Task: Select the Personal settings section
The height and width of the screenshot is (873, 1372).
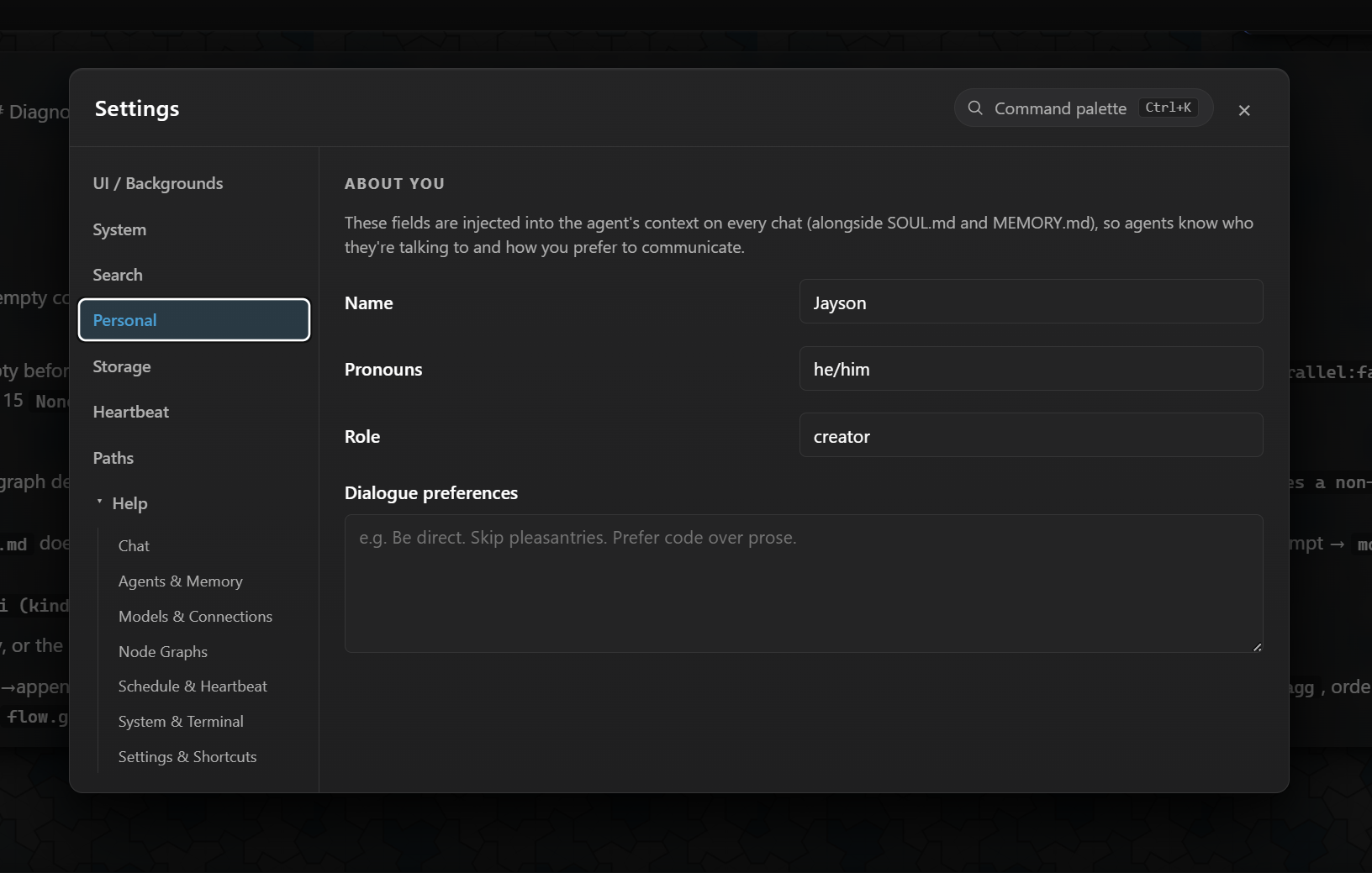Action: pos(194,320)
